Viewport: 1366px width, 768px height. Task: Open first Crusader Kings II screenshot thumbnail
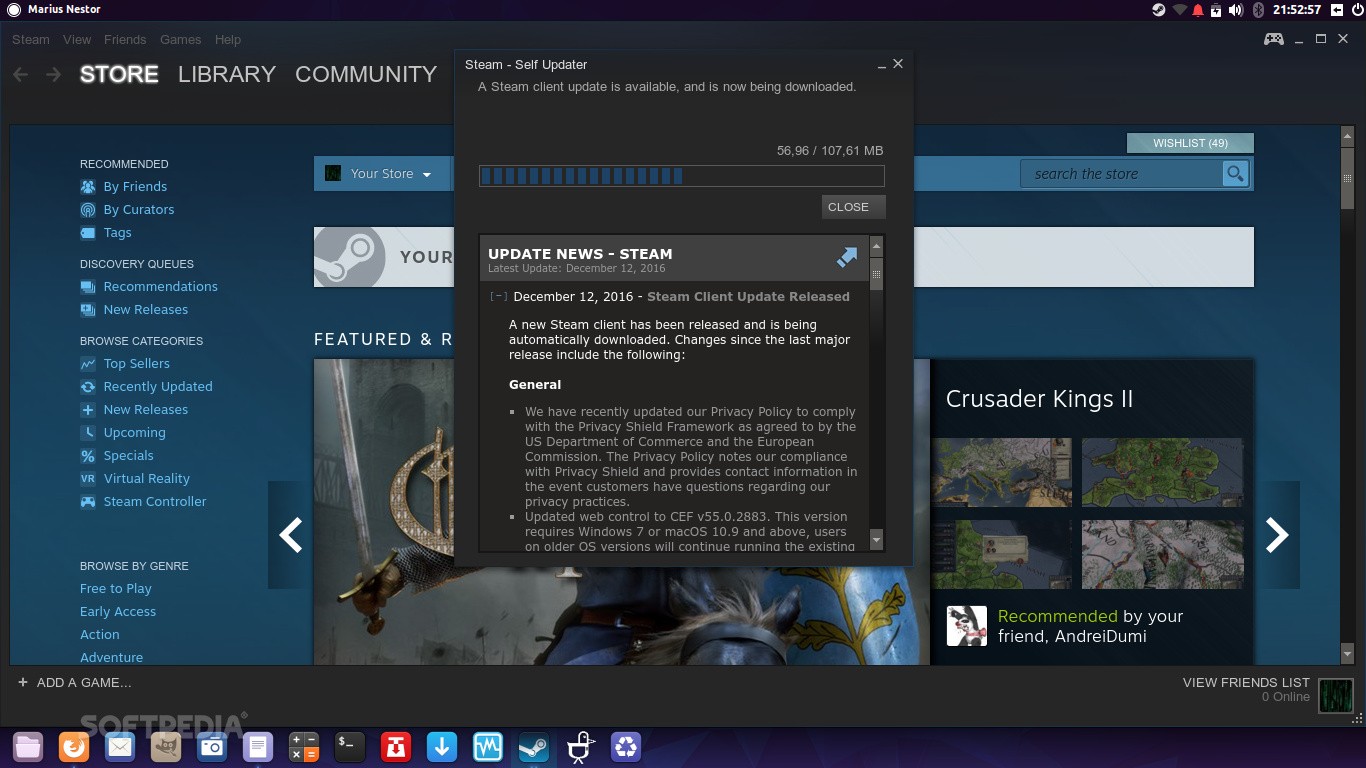tap(1002, 472)
